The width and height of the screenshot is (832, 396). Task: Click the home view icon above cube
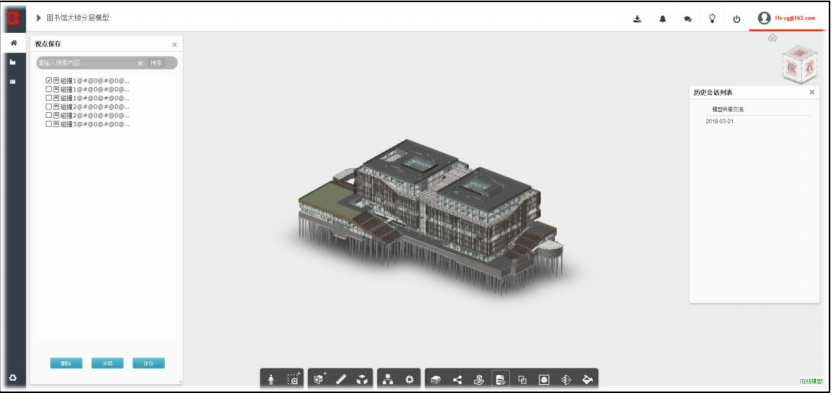tap(773, 38)
